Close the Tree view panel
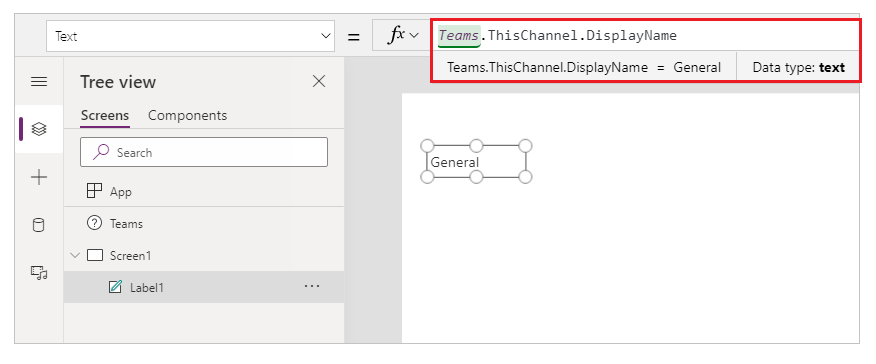The image size is (876, 364). pyautogui.click(x=318, y=82)
